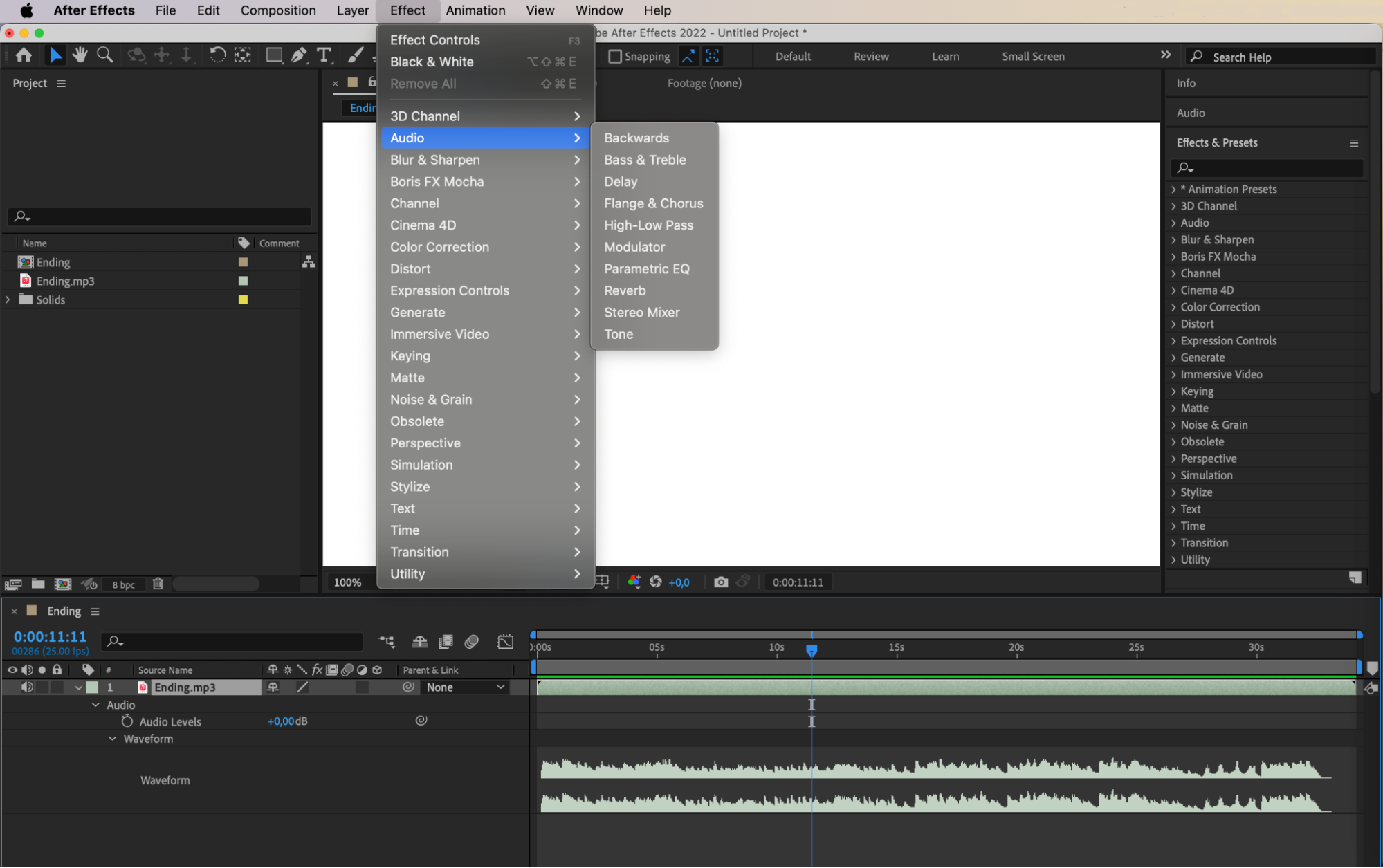Click timeline current time 0:00:11:11
Viewport: 1383px width, 868px height.
pos(50,637)
